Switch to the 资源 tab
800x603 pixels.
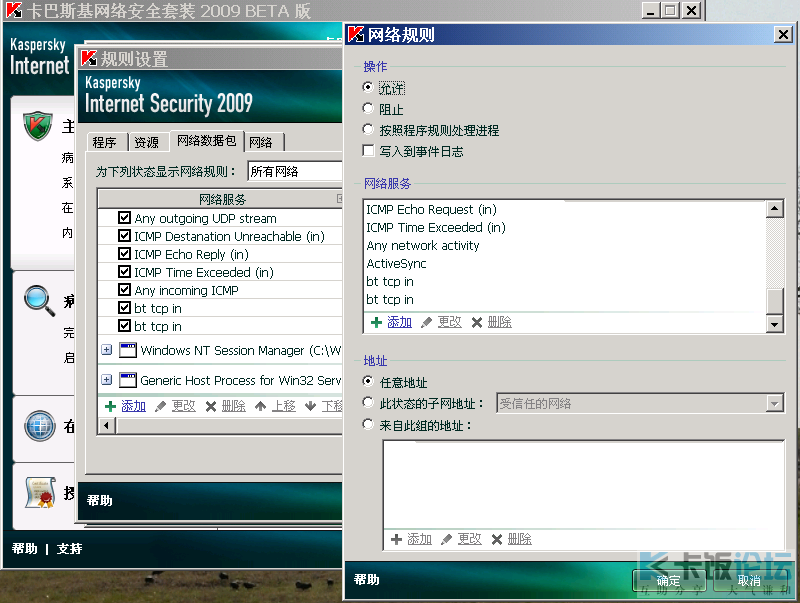147,142
